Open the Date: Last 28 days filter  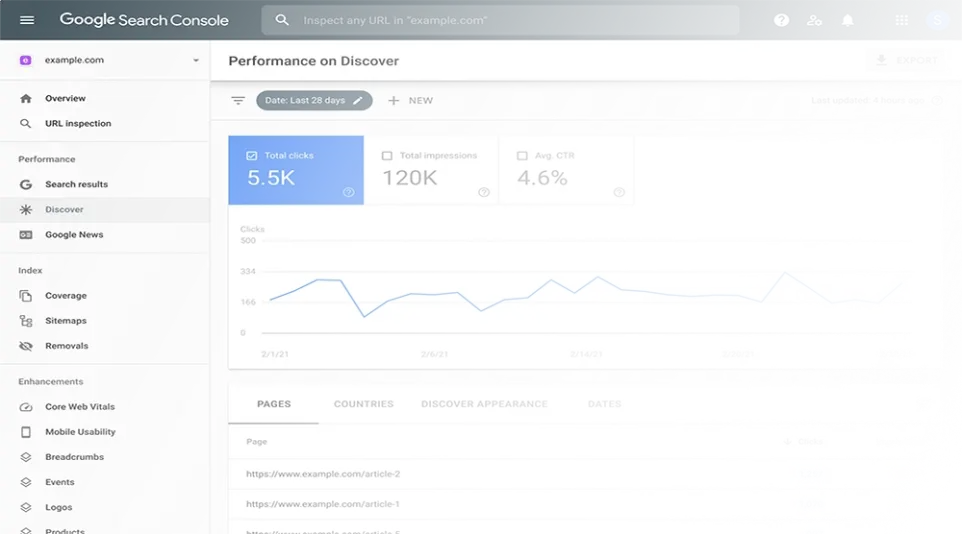click(x=314, y=101)
